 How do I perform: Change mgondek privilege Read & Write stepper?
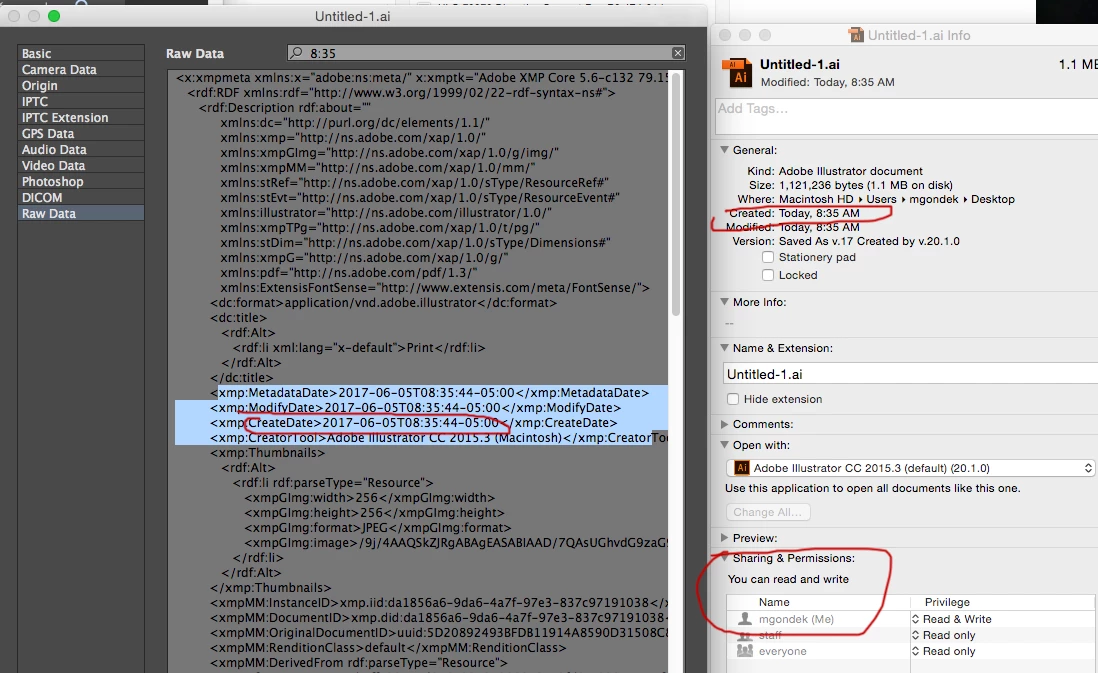[915, 619]
